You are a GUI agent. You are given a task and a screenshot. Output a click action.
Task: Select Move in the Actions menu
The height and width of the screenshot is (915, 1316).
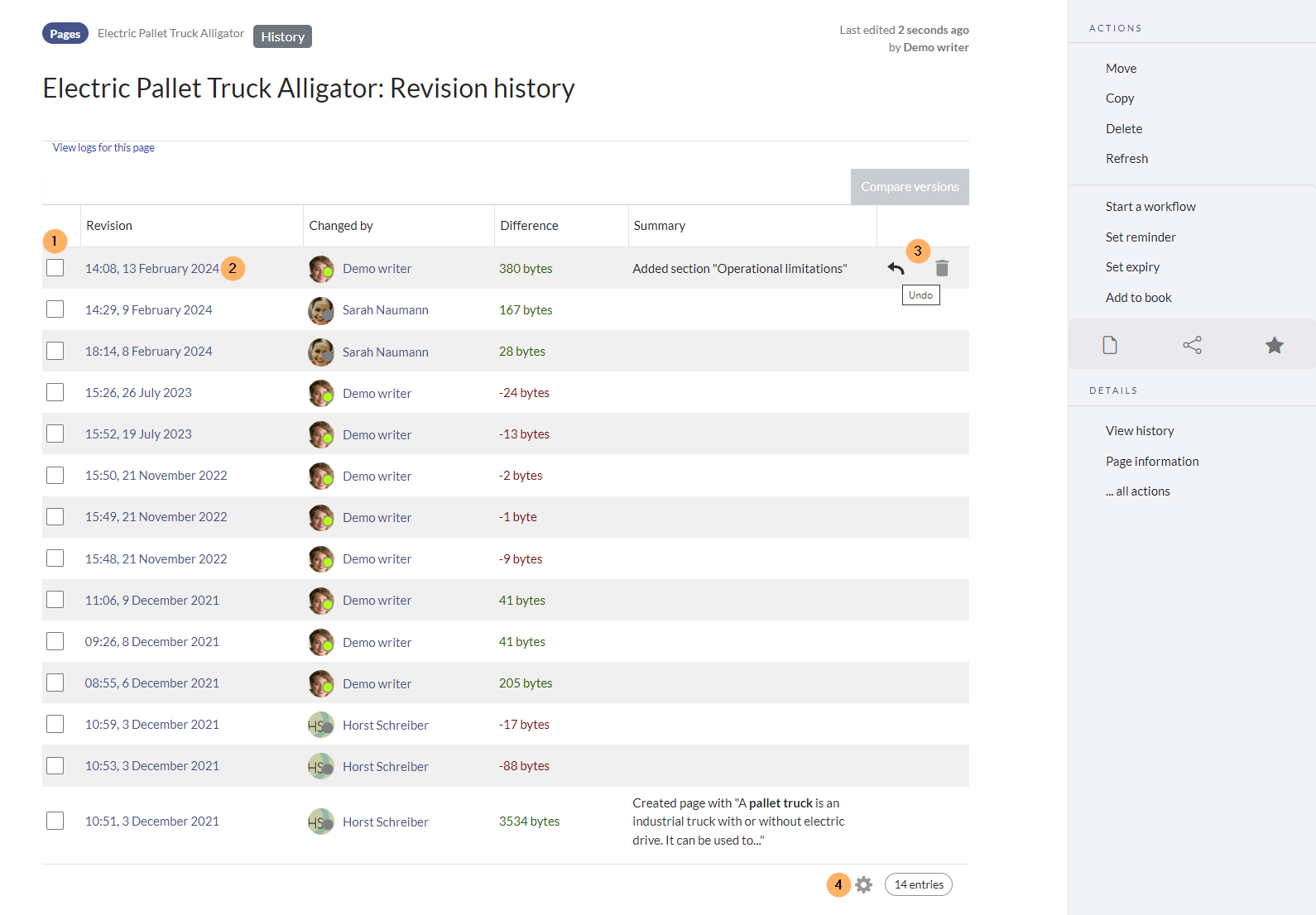[x=1121, y=68]
